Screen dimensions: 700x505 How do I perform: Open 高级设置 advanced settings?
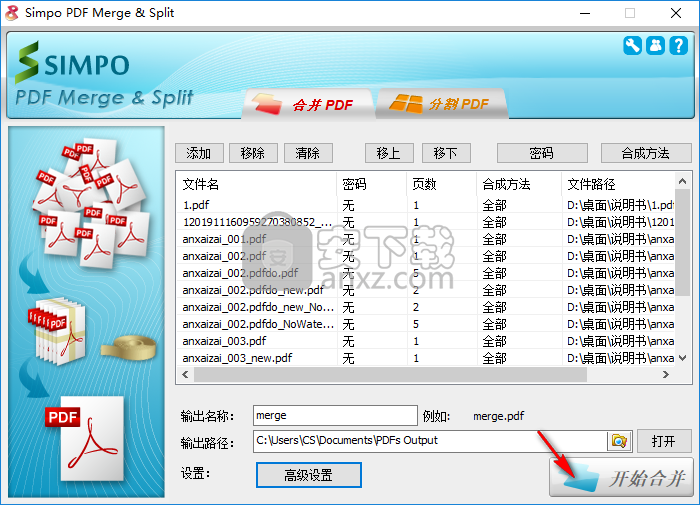308,475
